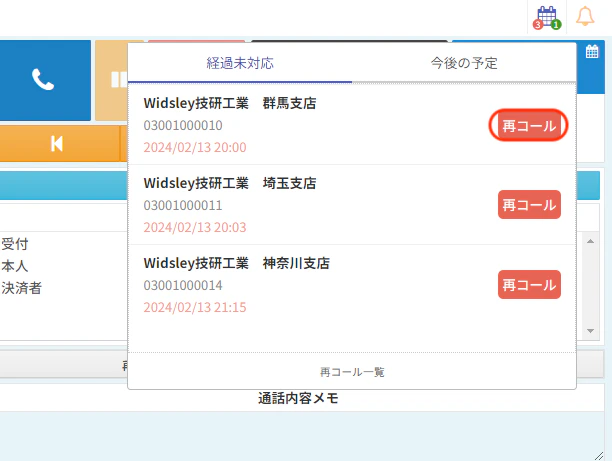
Task: Click the scrollbar down arrow at right
Action: (591, 331)
